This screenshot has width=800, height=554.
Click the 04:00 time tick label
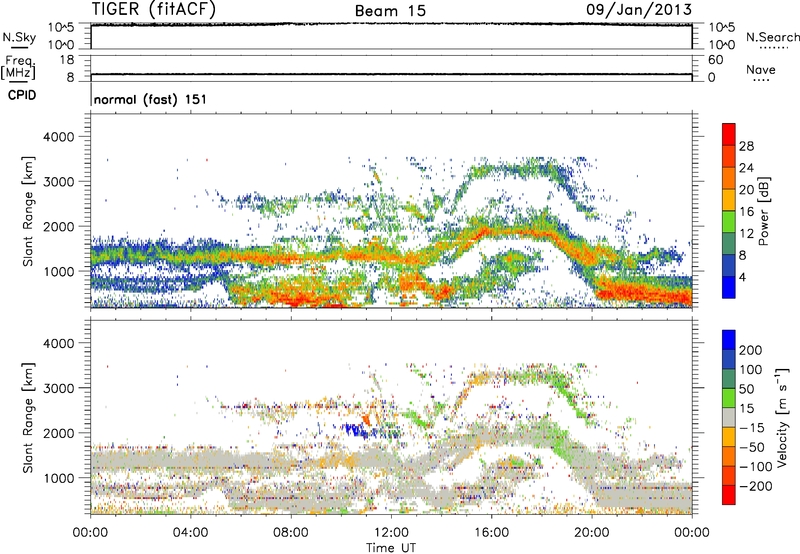click(190, 533)
